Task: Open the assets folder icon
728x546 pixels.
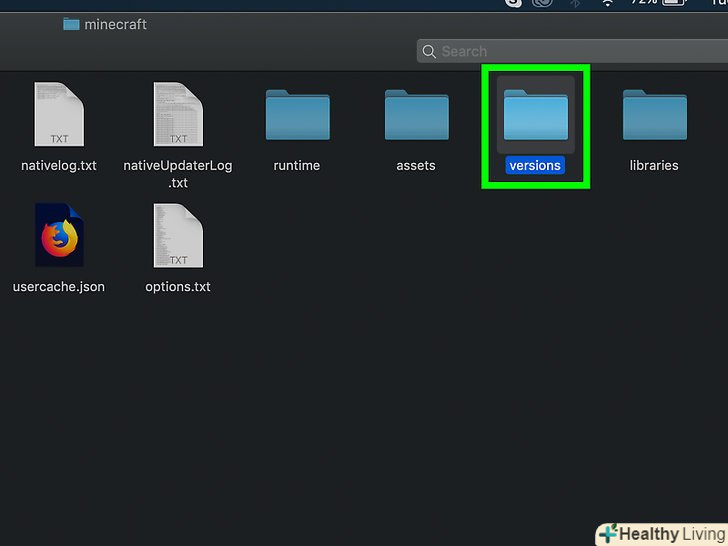Action: [416, 115]
